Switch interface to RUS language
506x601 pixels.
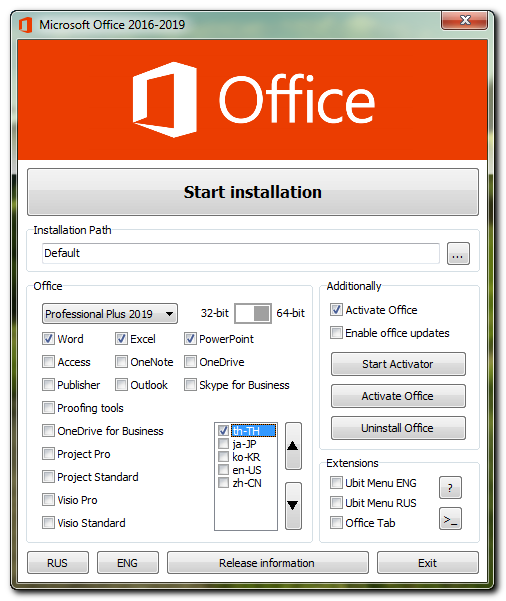pos(58,563)
